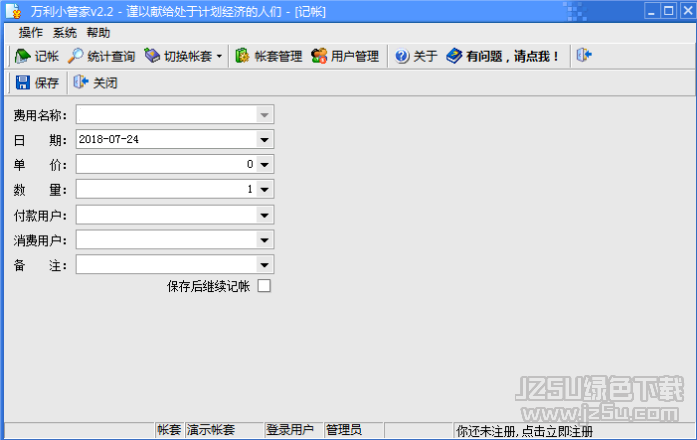Click the 切换帐套 book icon
The width and height of the screenshot is (697, 440).
click(152, 56)
